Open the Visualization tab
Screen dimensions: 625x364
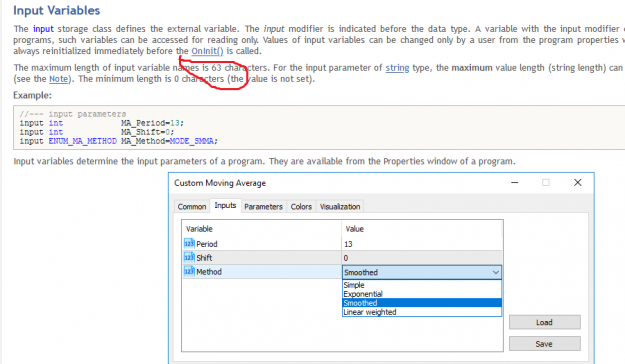tap(340, 207)
